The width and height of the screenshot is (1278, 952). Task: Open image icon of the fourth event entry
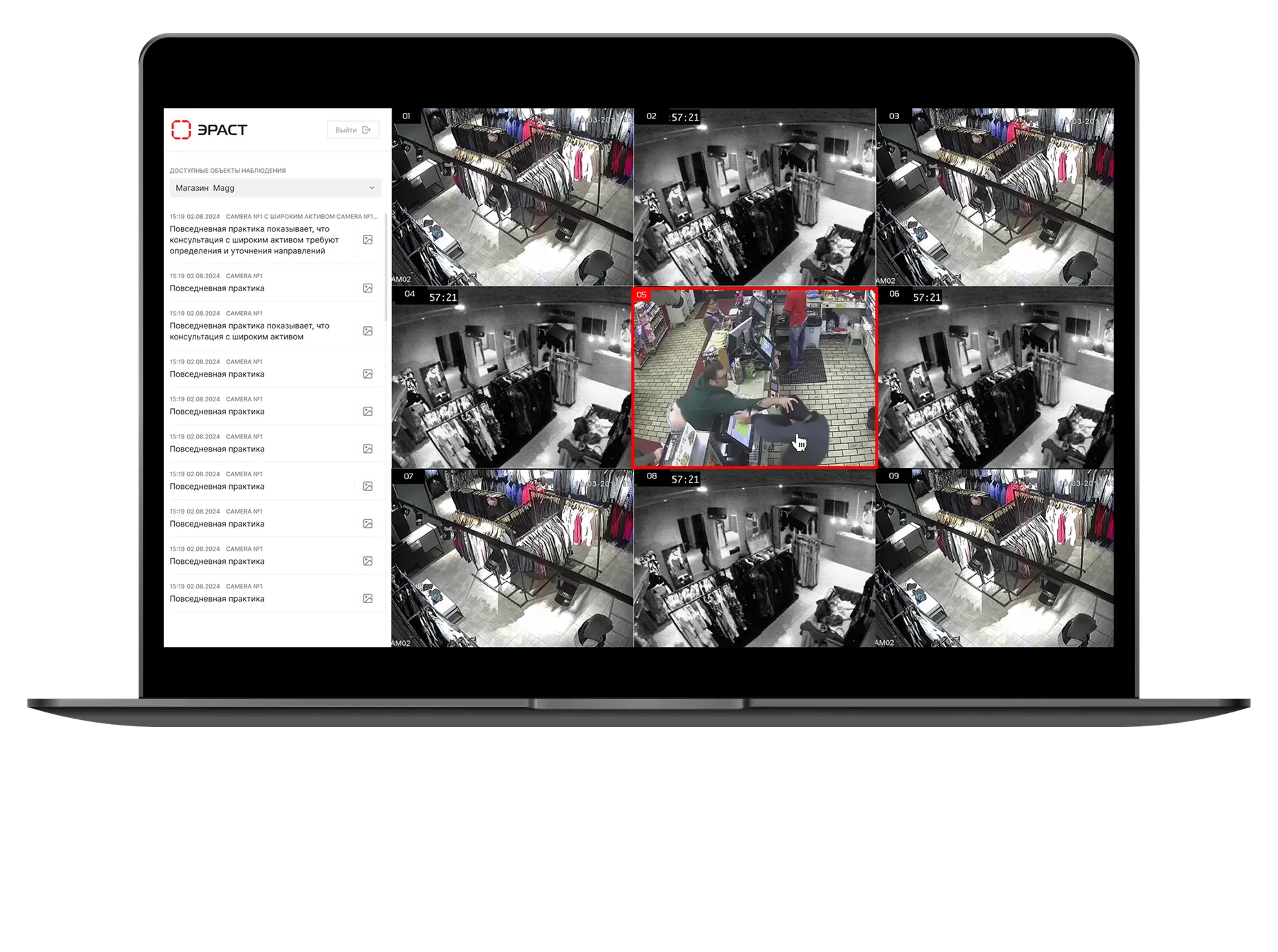[368, 374]
